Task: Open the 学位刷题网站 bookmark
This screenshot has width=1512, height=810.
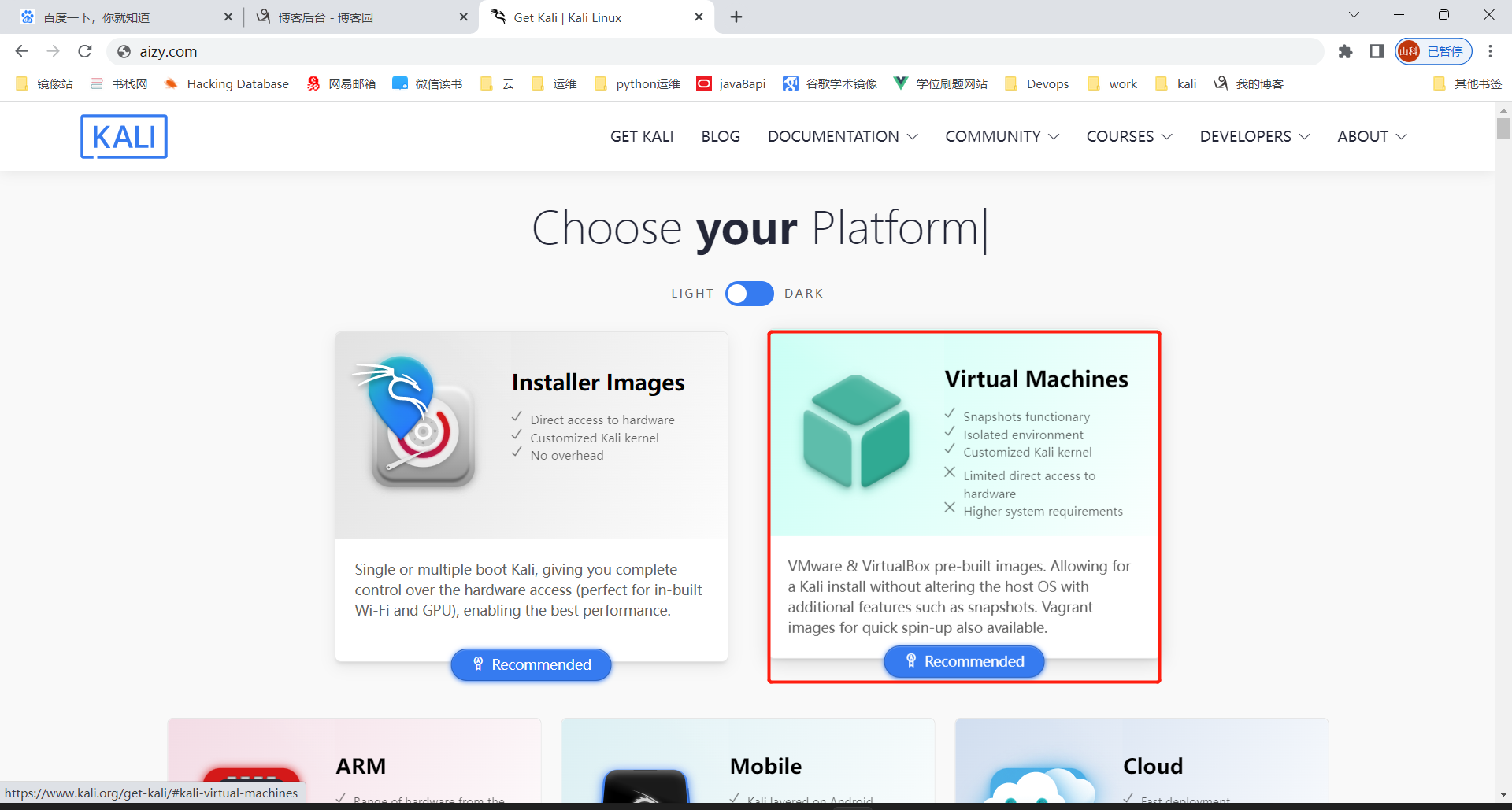Action: pyautogui.click(x=940, y=83)
